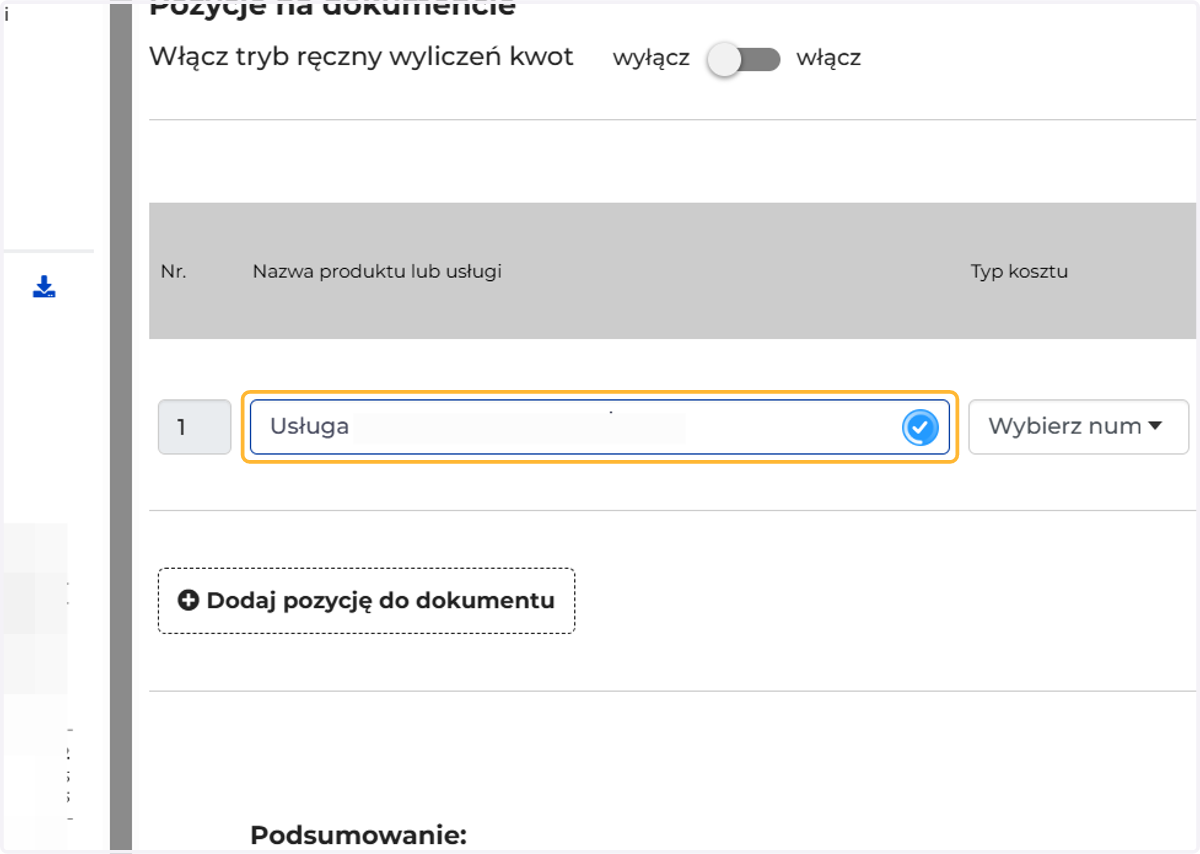Click the blue checkmark icon in the name field
The image size is (1200, 854).
click(x=920, y=428)
